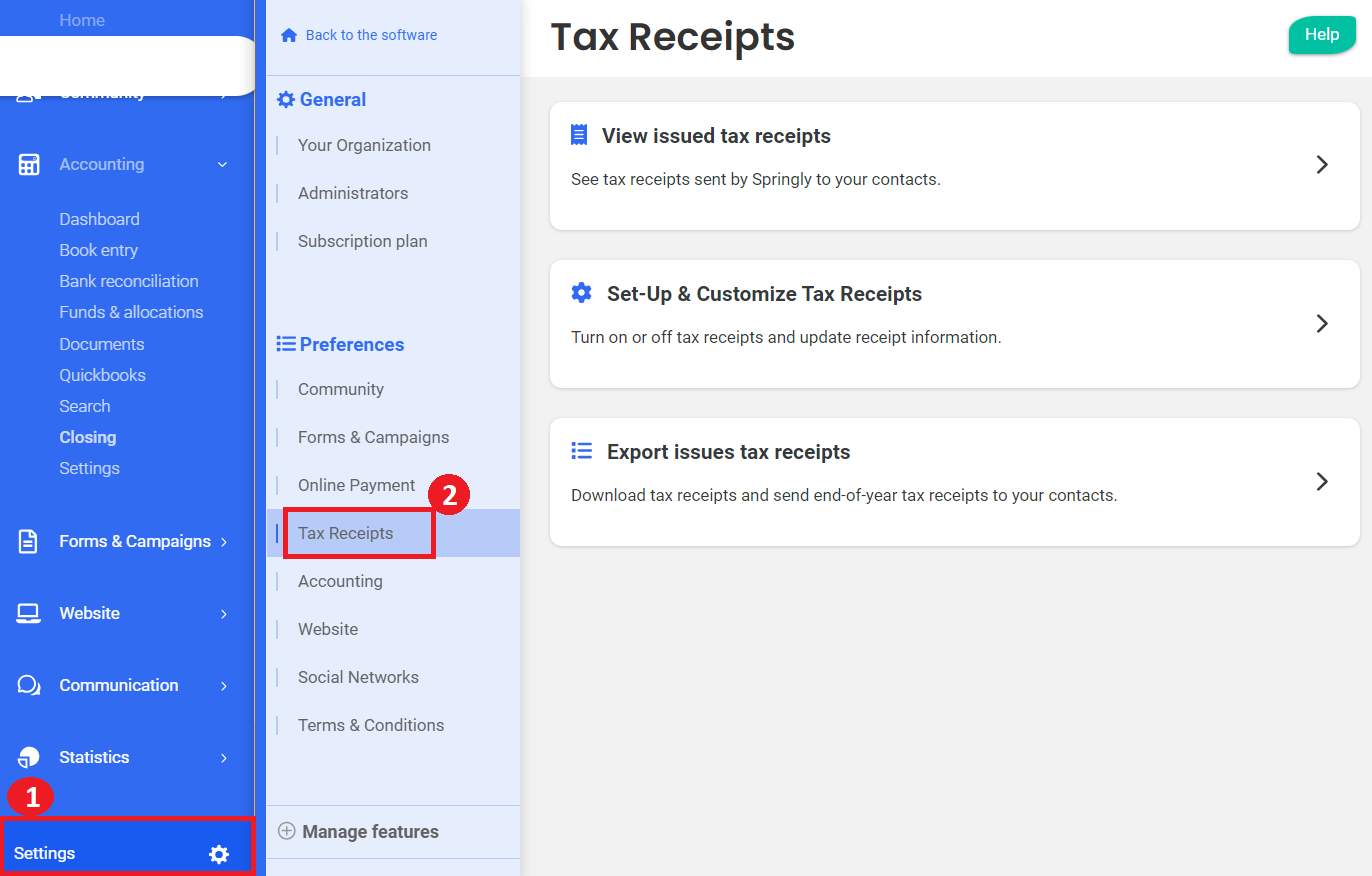Viewport: 1372px width, 876px height.
Task: Expand the Statistics submenu arrow
Action: click(223, 758)
